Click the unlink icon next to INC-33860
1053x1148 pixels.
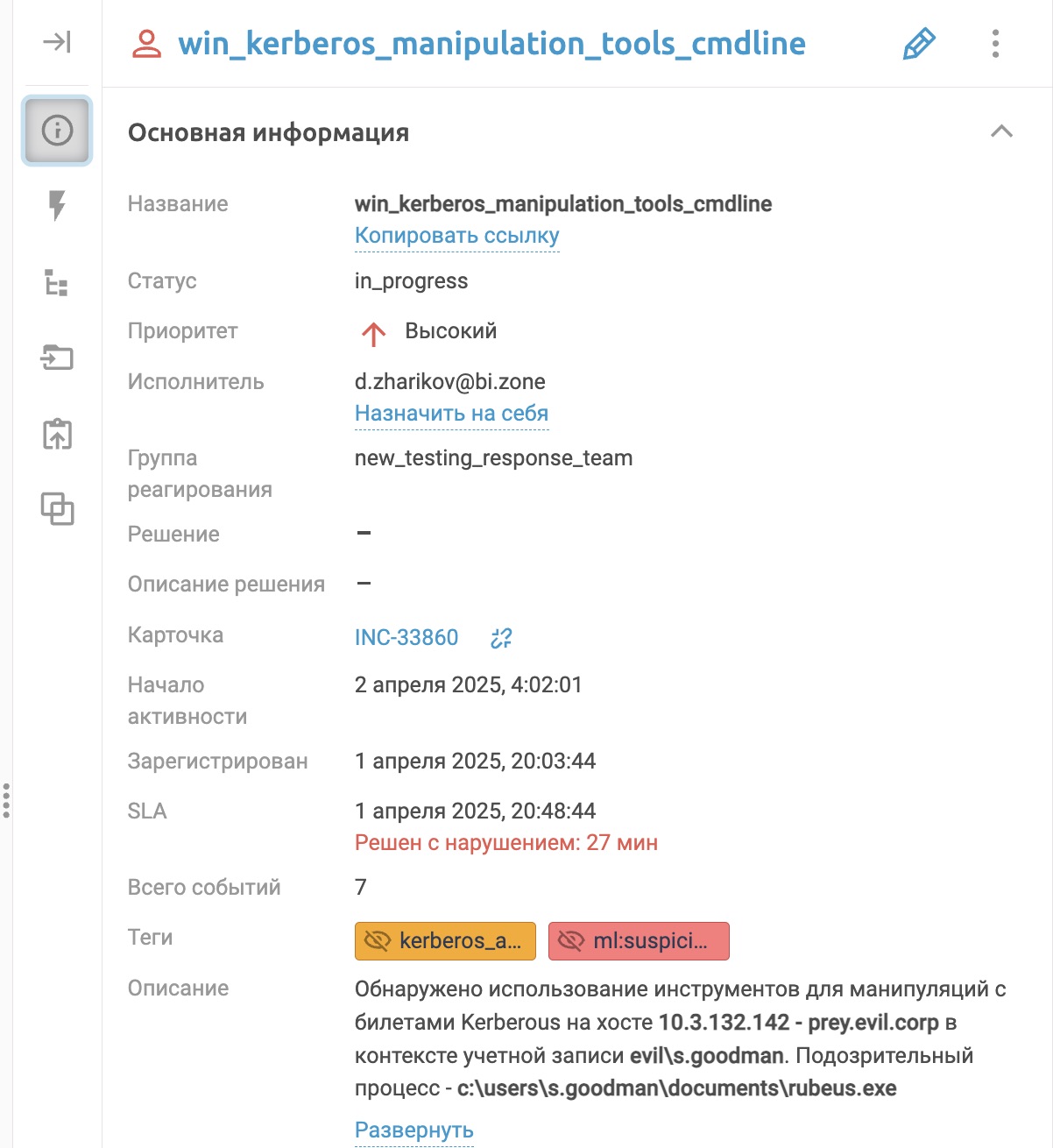click(501, 638)
